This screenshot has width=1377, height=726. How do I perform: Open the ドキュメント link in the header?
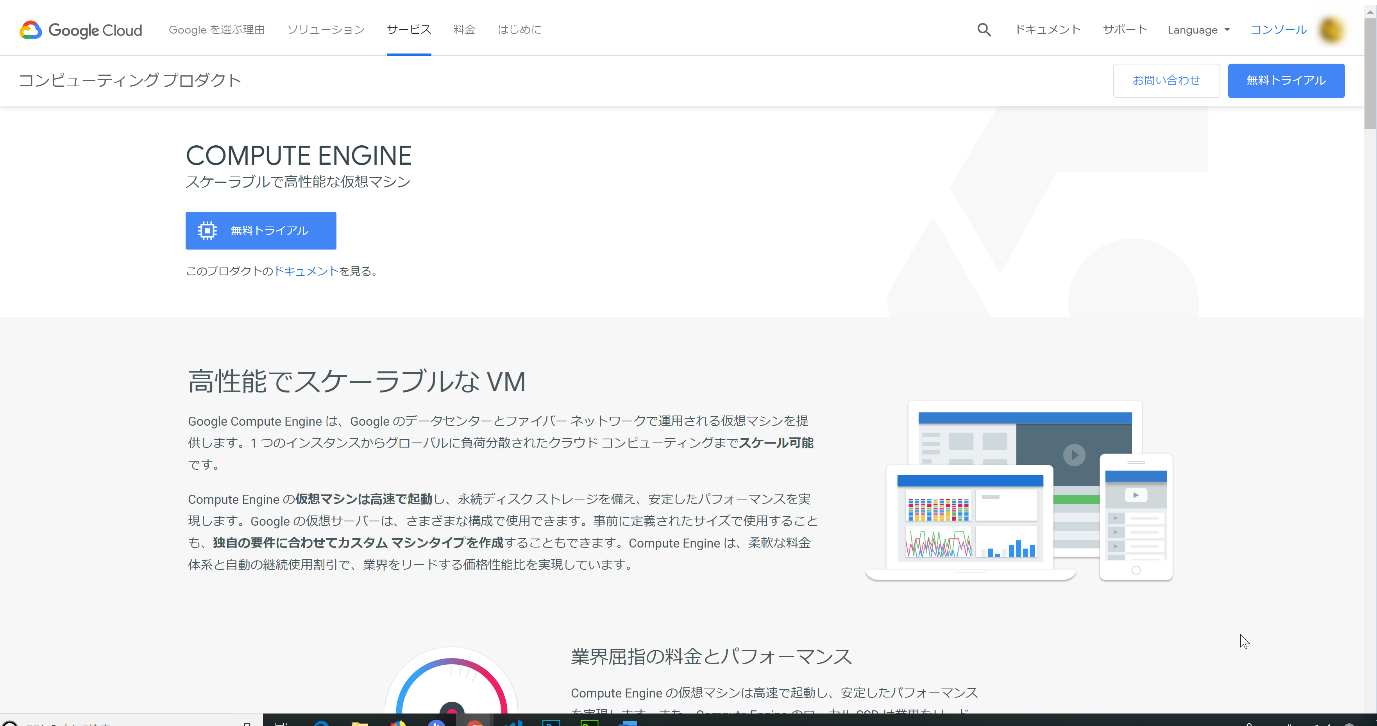[1048, 30]
